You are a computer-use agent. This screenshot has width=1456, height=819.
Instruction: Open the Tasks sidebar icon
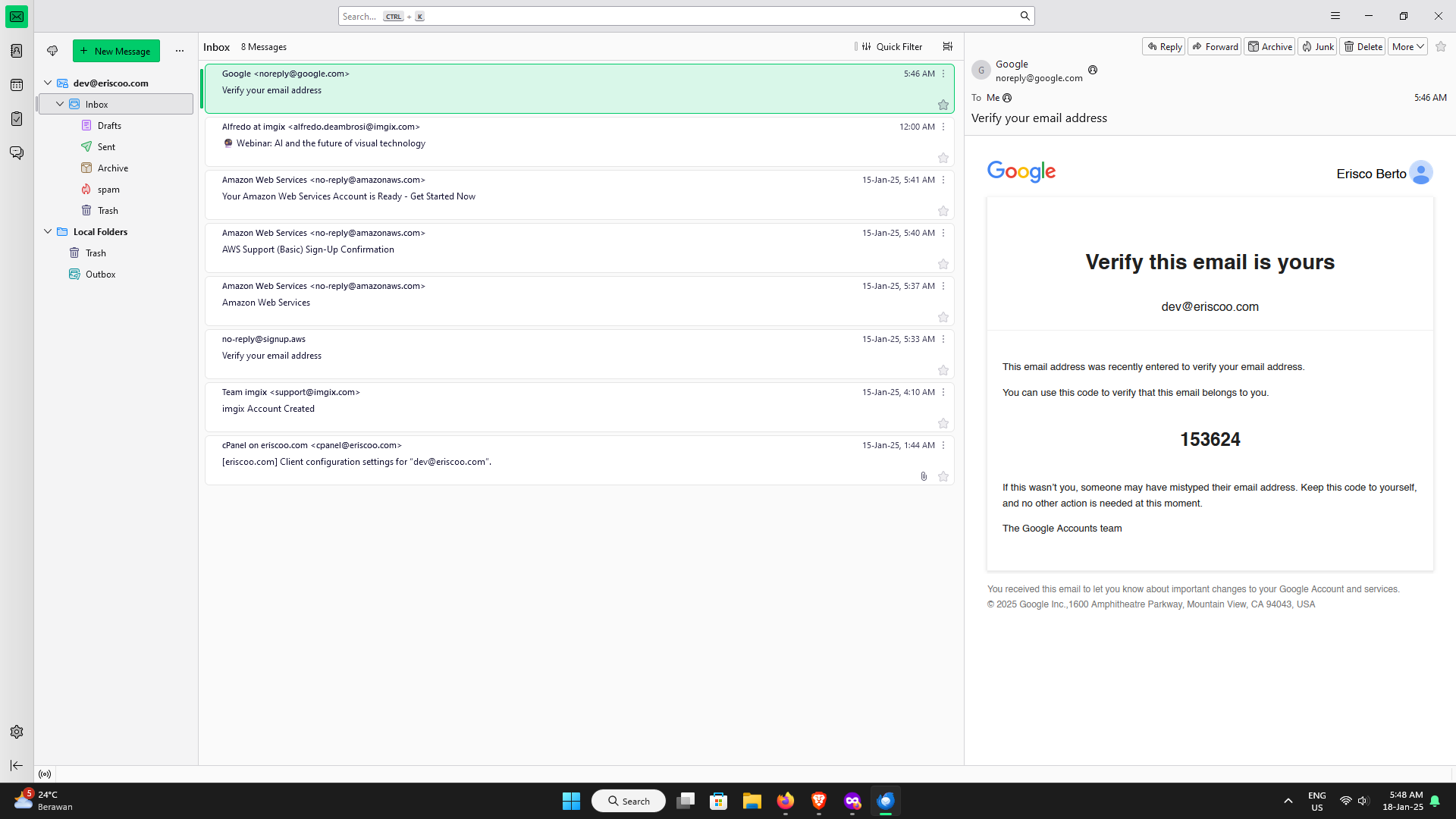17,119
